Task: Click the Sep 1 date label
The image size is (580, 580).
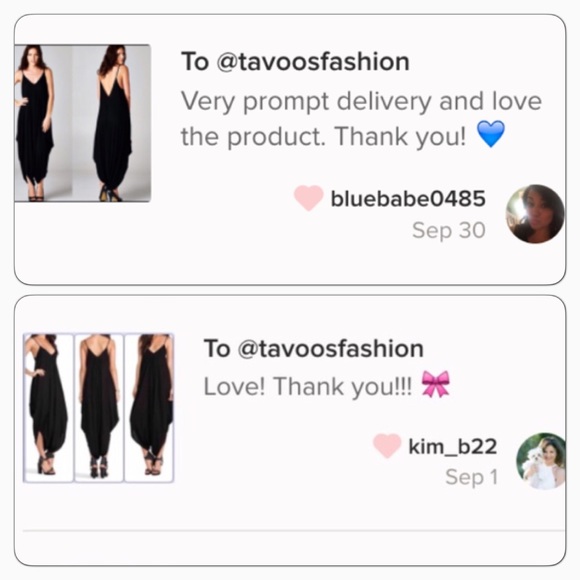Action: click(x=472, y=477)
